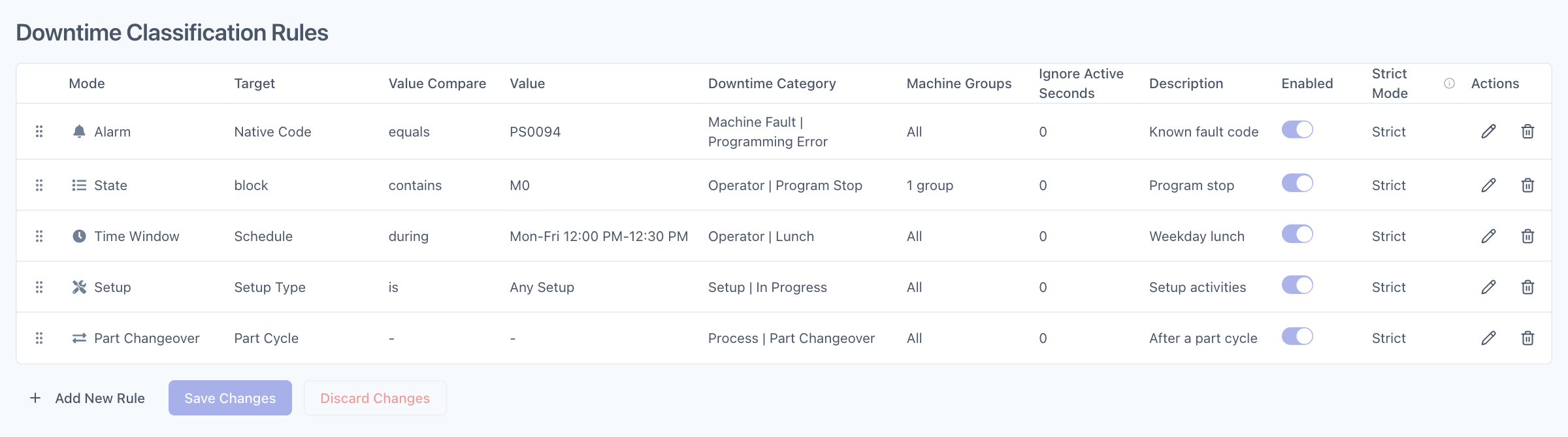Delete the State block rule
Screen dimensions: 1568x437
[1527, 185]
